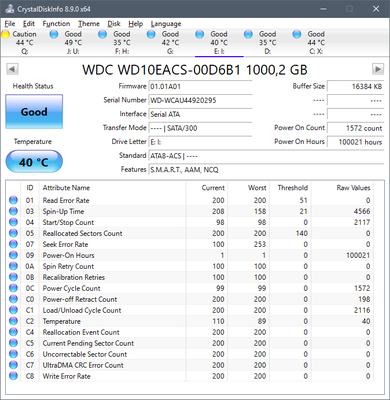Click status icon for Temperature attribute row

click(13, 321)
